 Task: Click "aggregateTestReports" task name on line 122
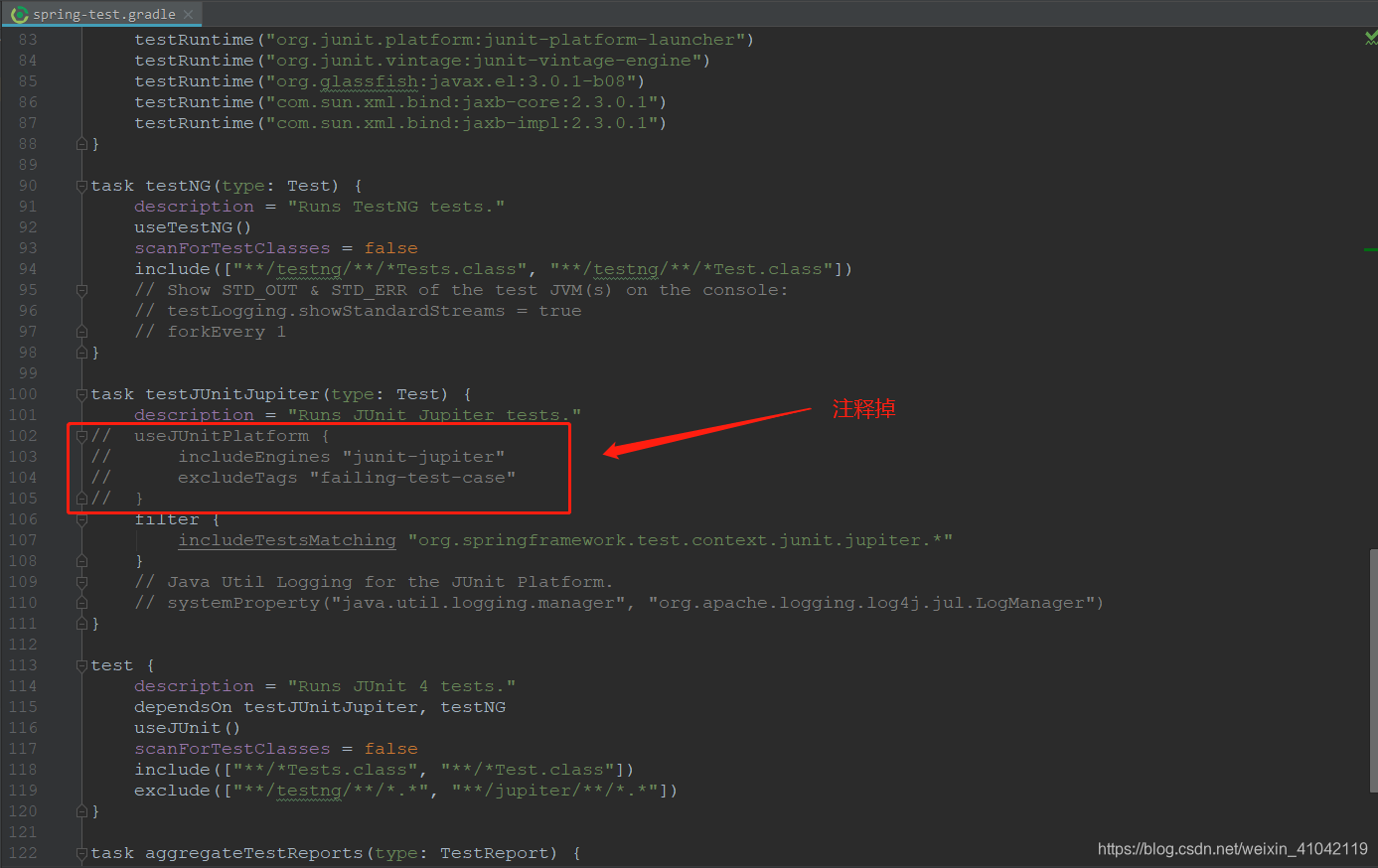tap(254, 853)
